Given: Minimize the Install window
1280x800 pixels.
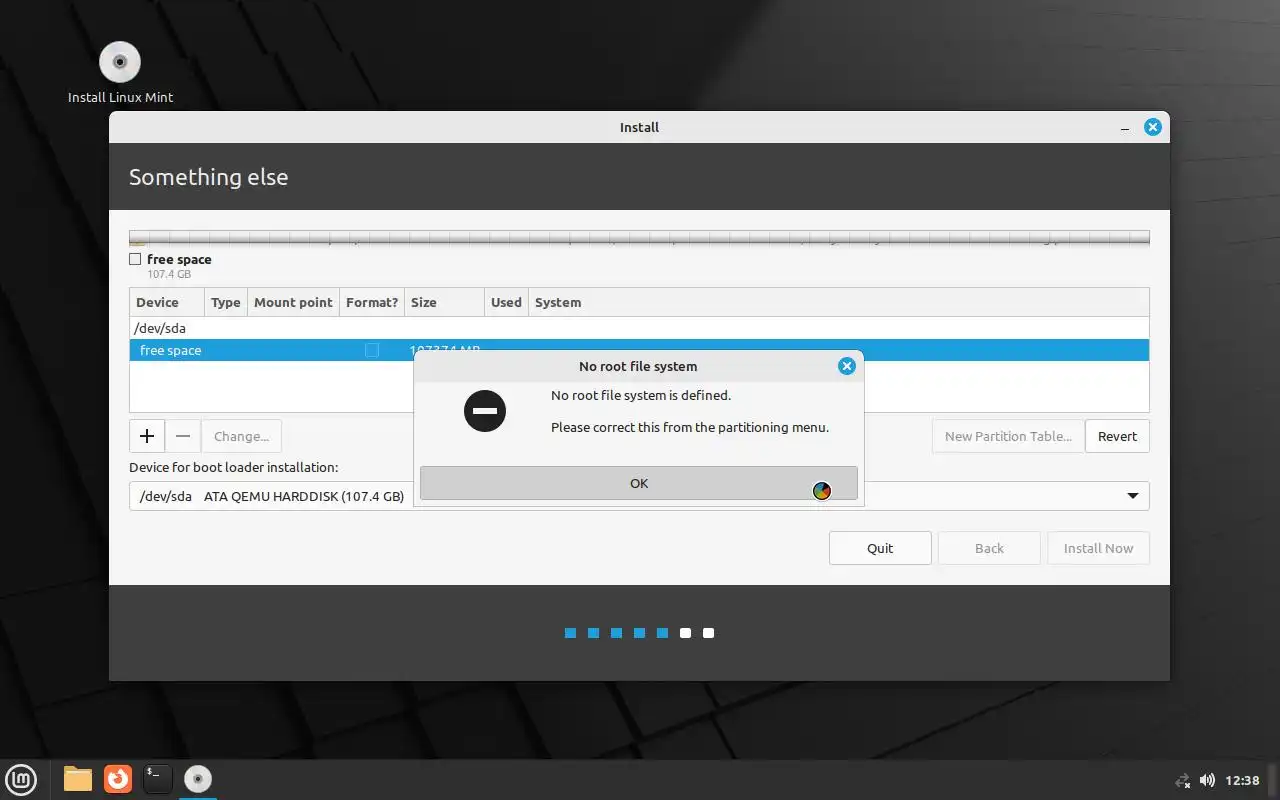Looking at the screenshot, I should tap(1126, 128).
